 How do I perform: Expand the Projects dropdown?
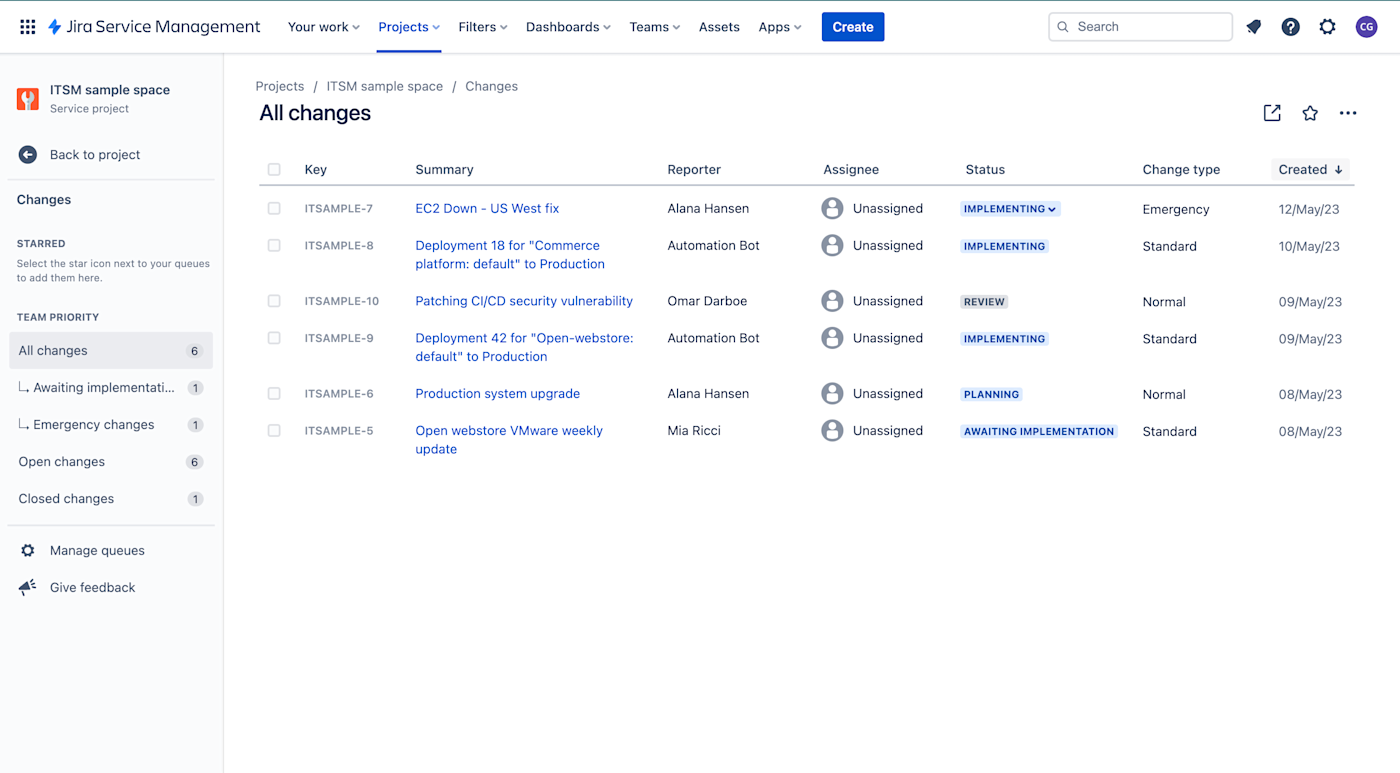[409, 27]
